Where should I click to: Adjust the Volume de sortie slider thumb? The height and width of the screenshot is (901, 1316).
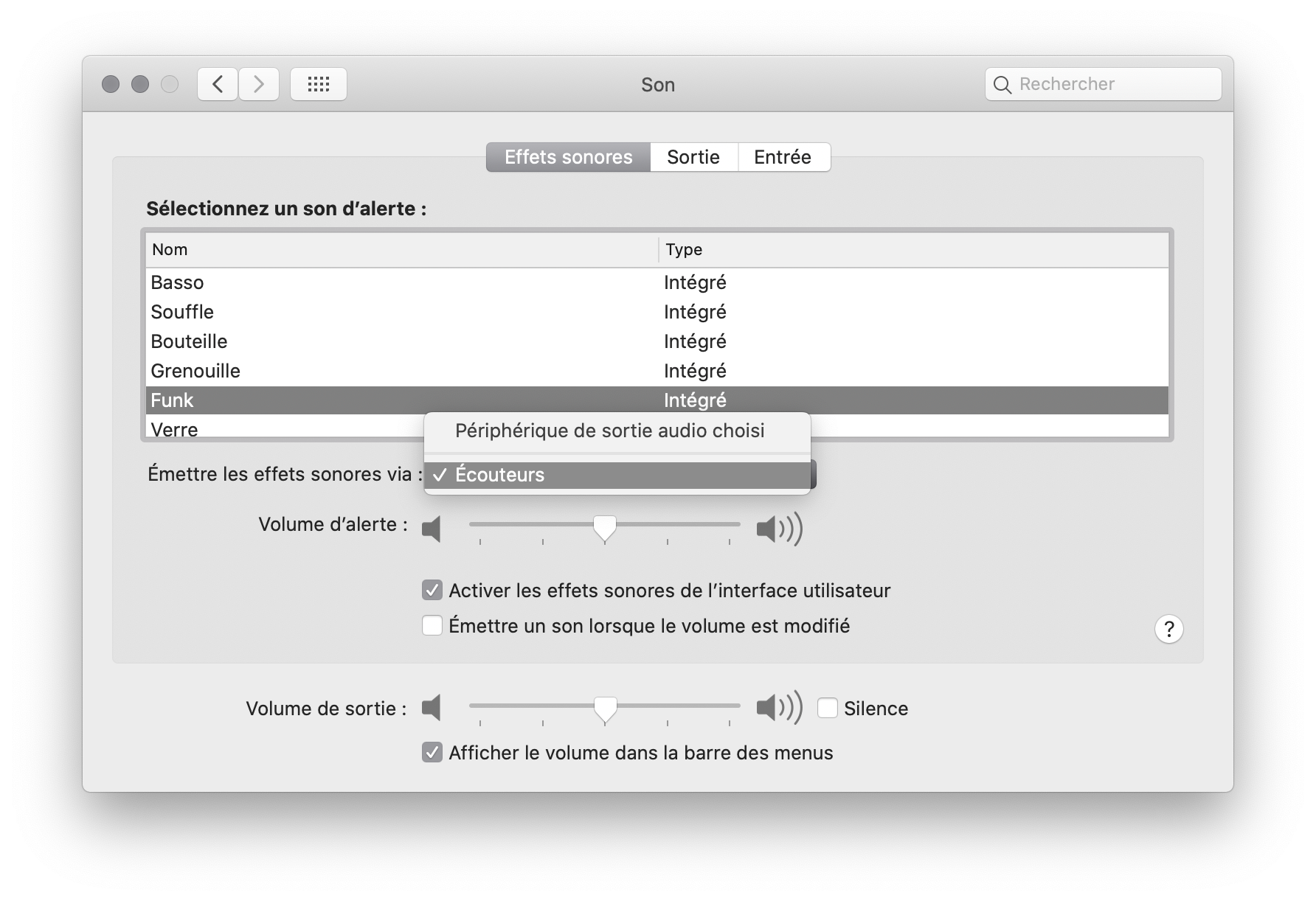[605, 709]
